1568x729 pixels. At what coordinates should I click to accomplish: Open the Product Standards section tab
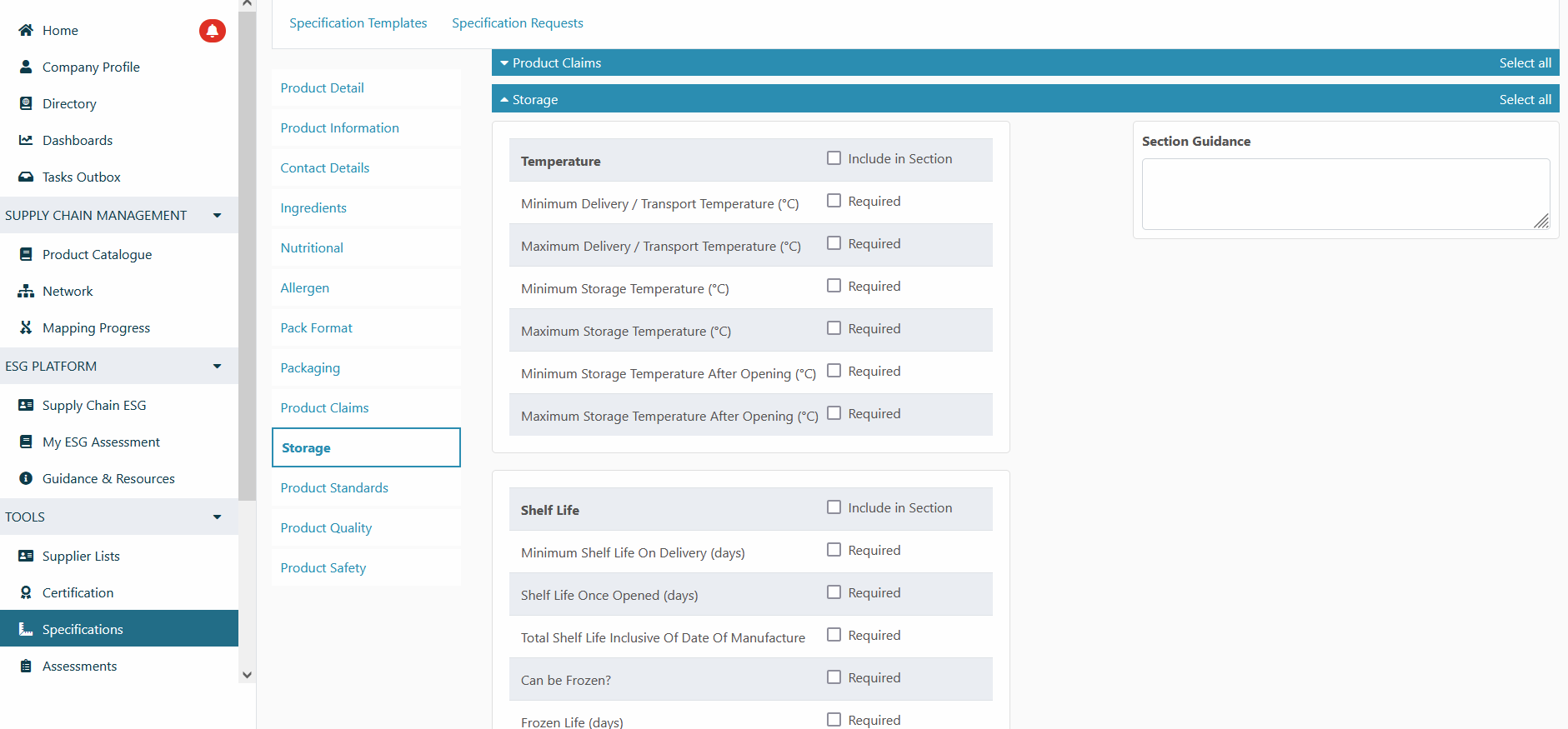click(x=334, y=488)
